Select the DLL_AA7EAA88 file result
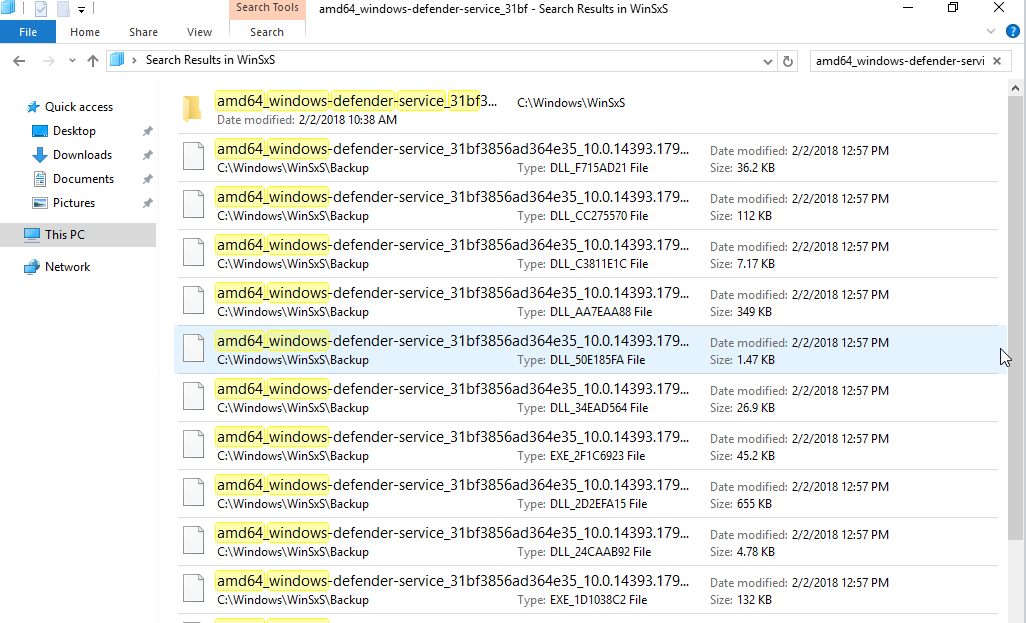Screen dimensions: 1026x623 588,301
